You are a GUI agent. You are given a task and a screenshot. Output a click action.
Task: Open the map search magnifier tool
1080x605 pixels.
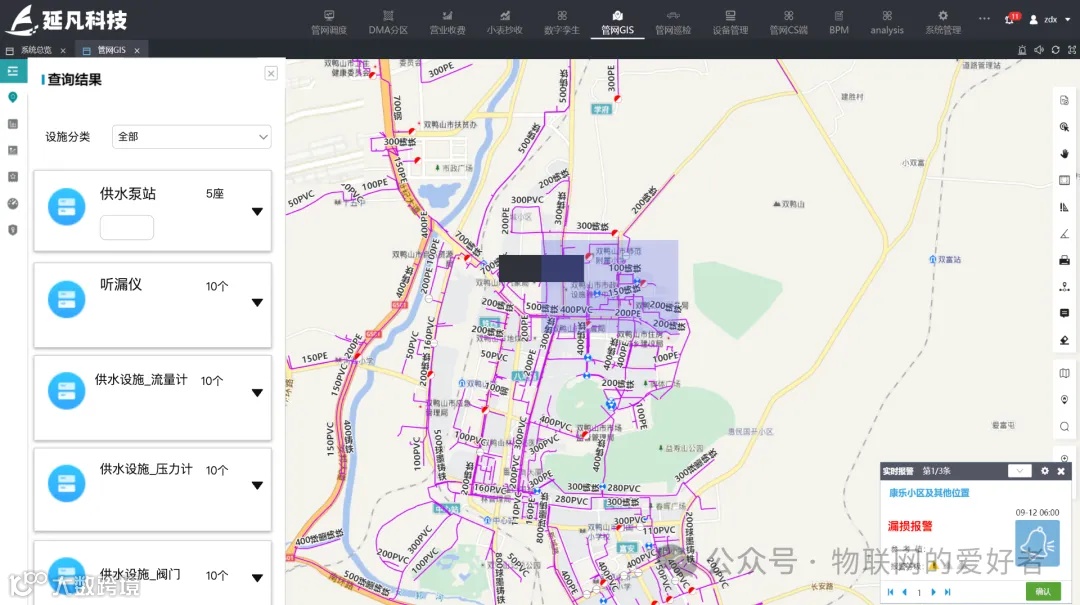pyautogui.click(x=1064, y=427)
